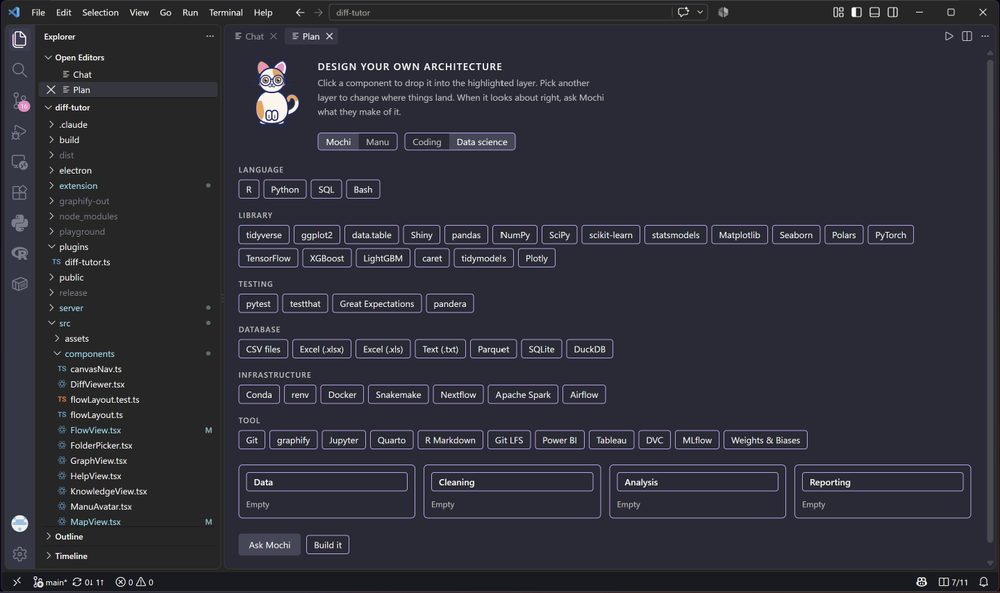The image size is (1000, 593).
Task: Close the Chat editor tab
Action: click(273, 36)
